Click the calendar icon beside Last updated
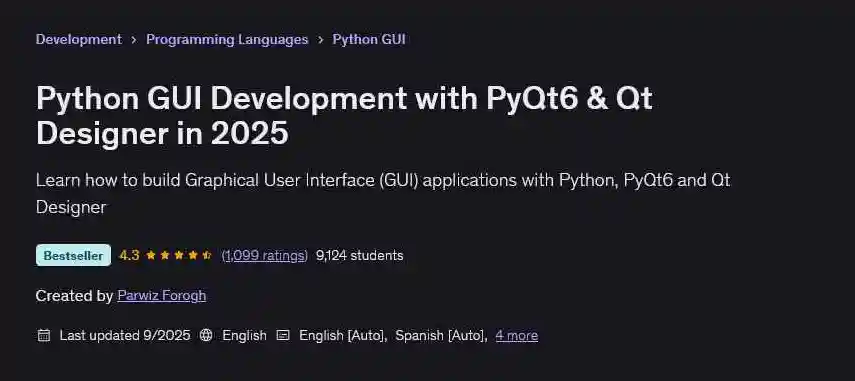The image size is (855, 381). pos(44,335)
